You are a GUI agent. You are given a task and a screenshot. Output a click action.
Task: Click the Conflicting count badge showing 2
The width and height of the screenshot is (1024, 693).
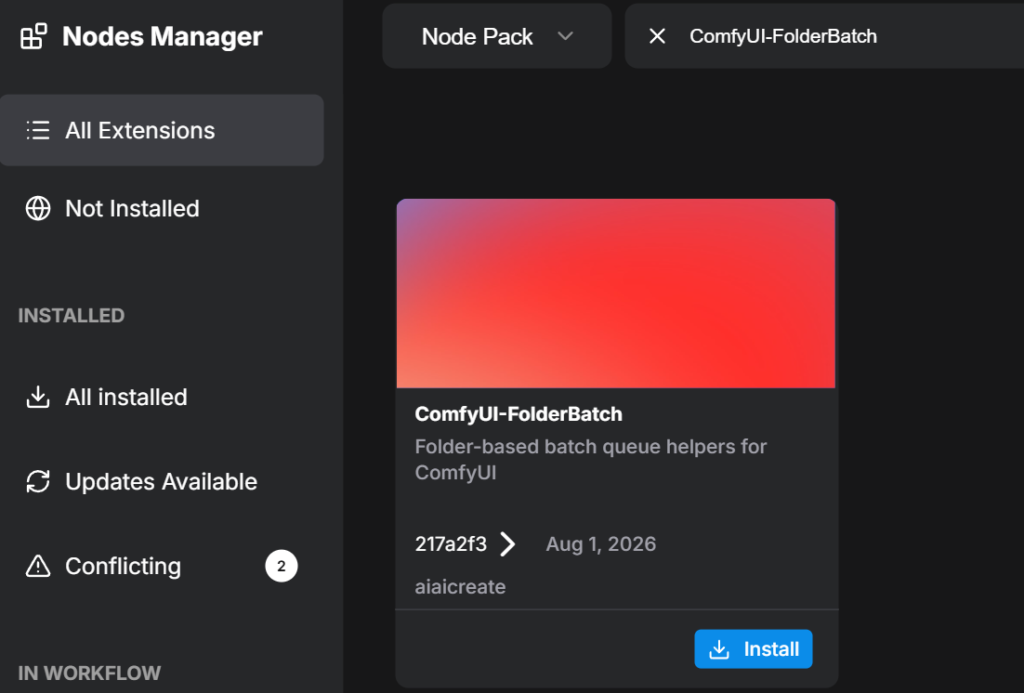(281, 566)
